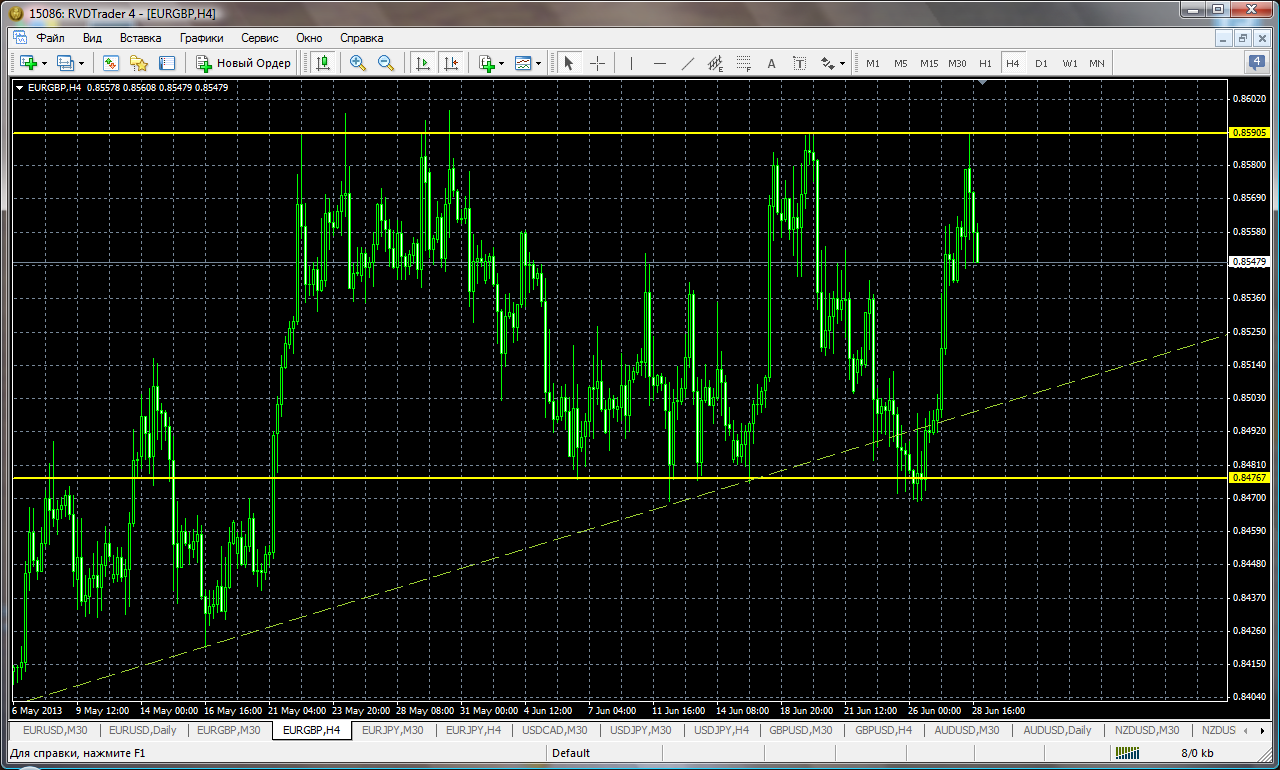Click the chart shift triangle marker atop chart
Viewport: 1280px width, 770px height.
(x=984, y=82)
